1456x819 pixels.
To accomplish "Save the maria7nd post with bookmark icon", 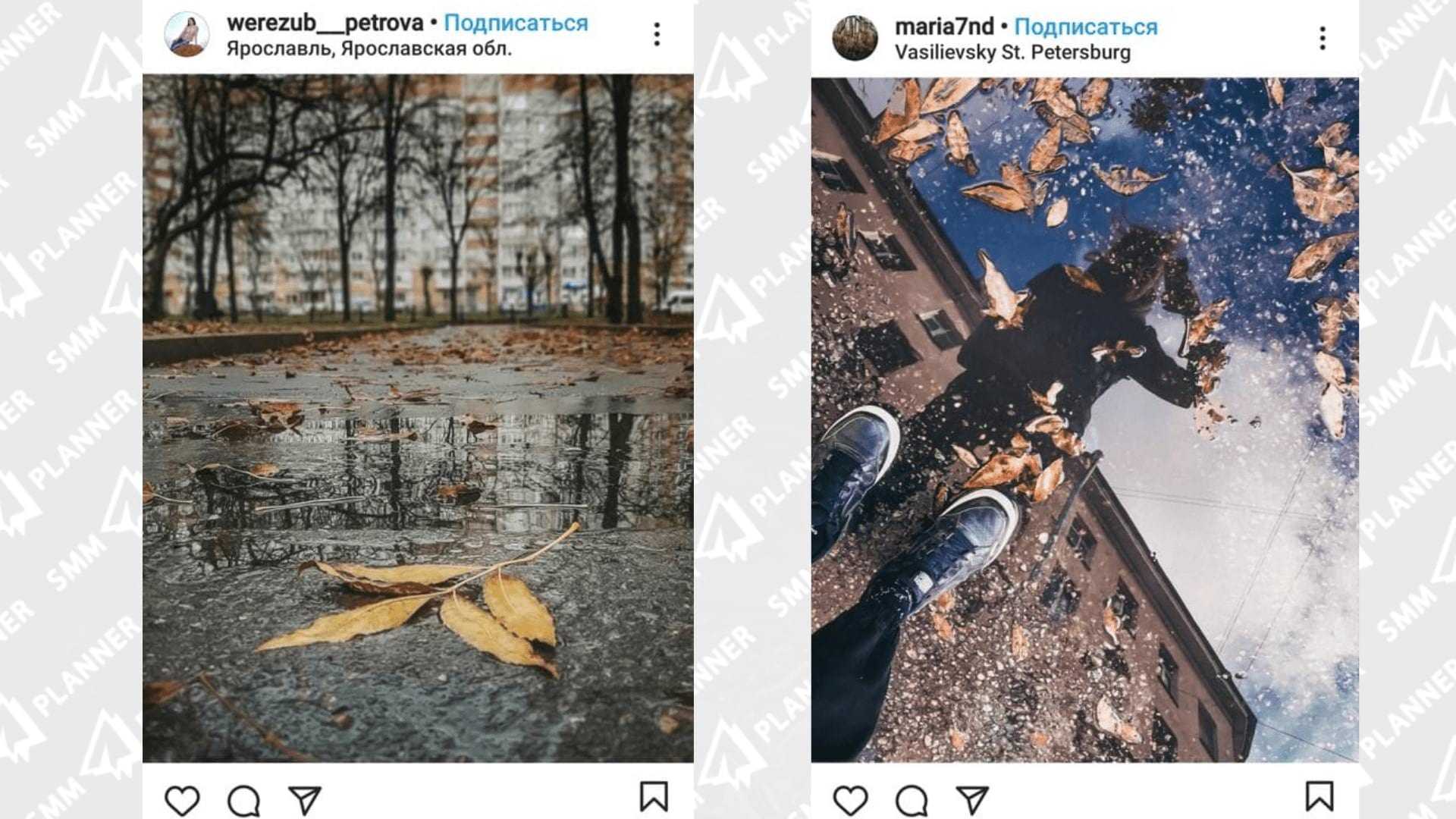I will point(1319,797).
